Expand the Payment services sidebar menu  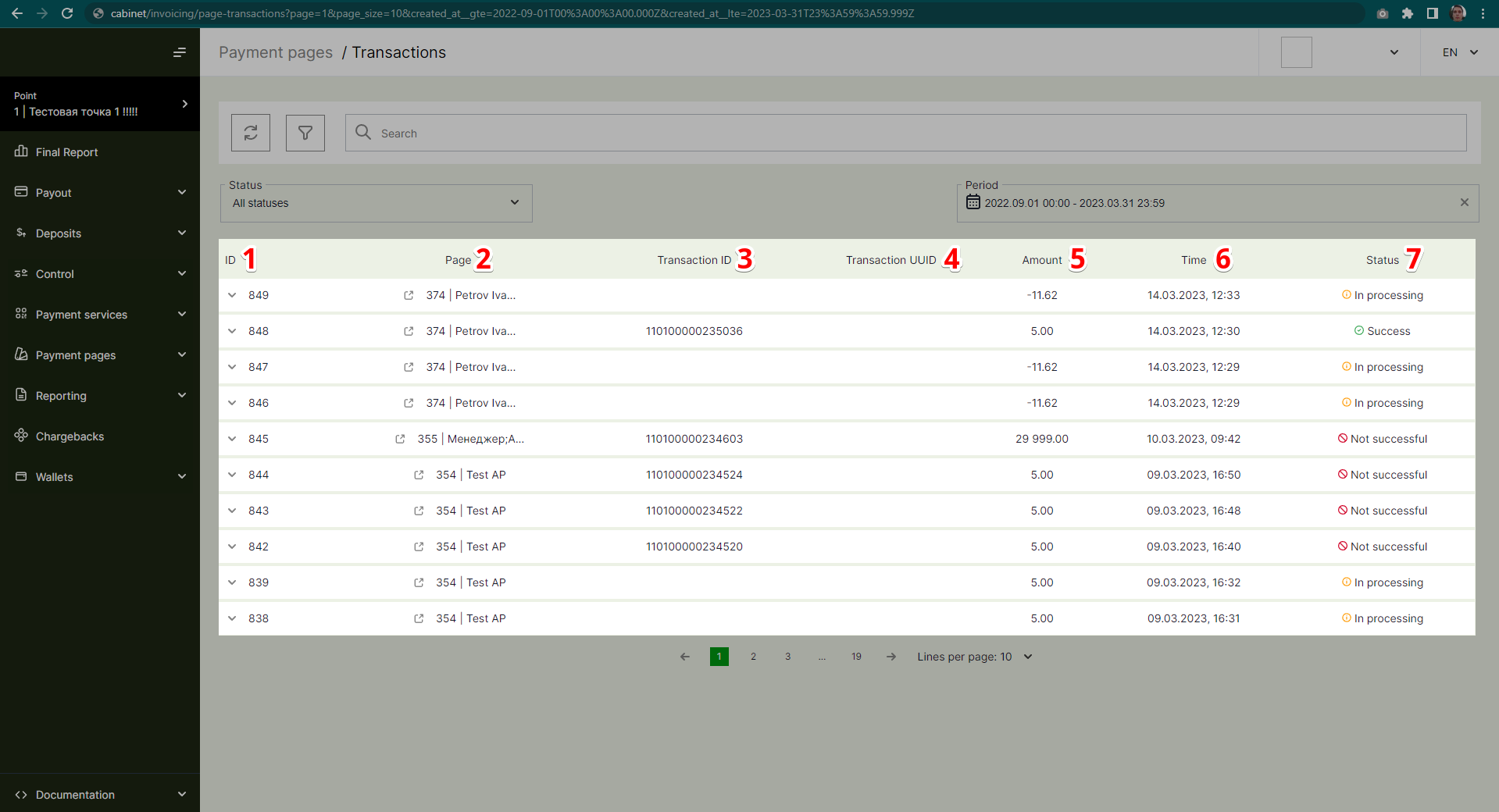tap(100, 315)
